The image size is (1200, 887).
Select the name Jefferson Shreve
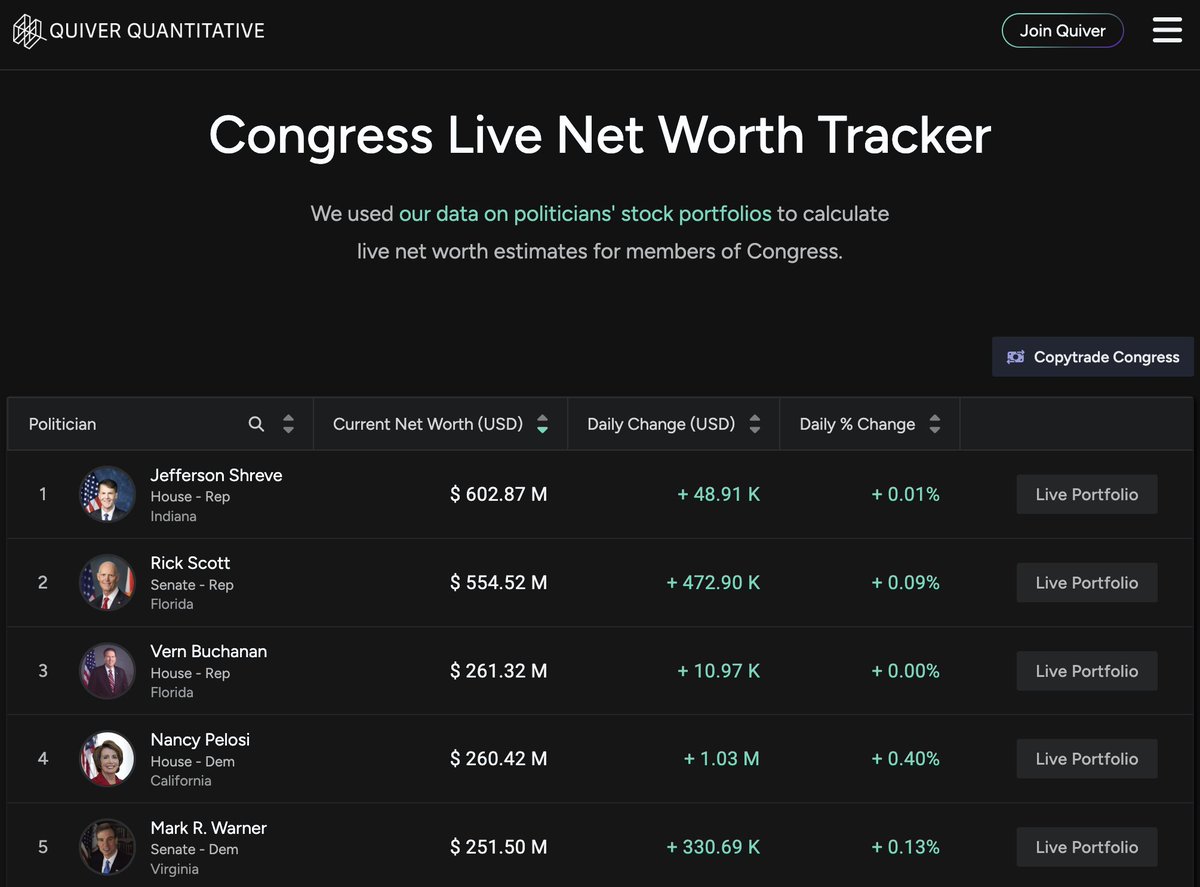point(216,475)
